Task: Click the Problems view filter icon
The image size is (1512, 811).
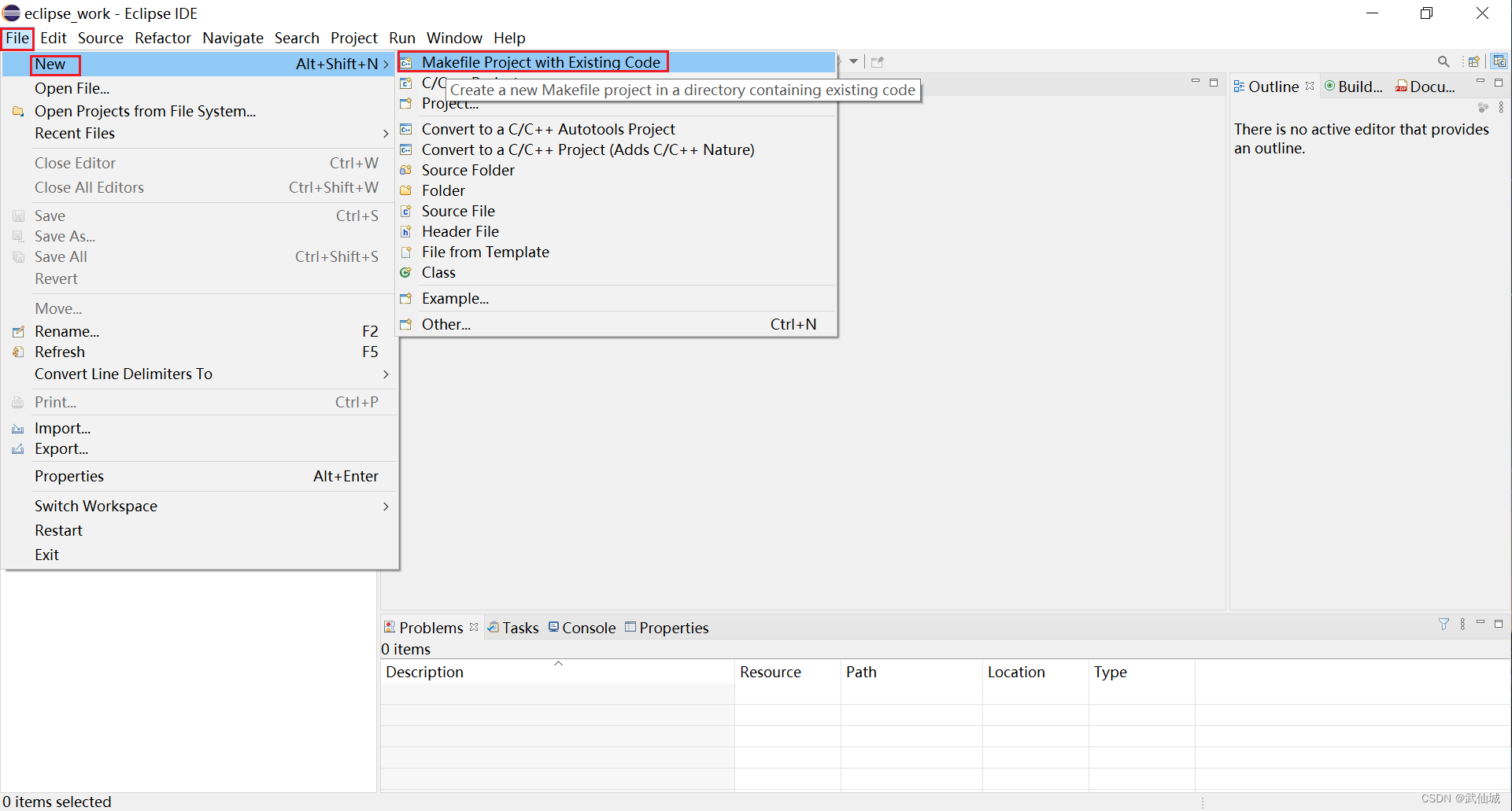Action: [x=1444, y=624]
